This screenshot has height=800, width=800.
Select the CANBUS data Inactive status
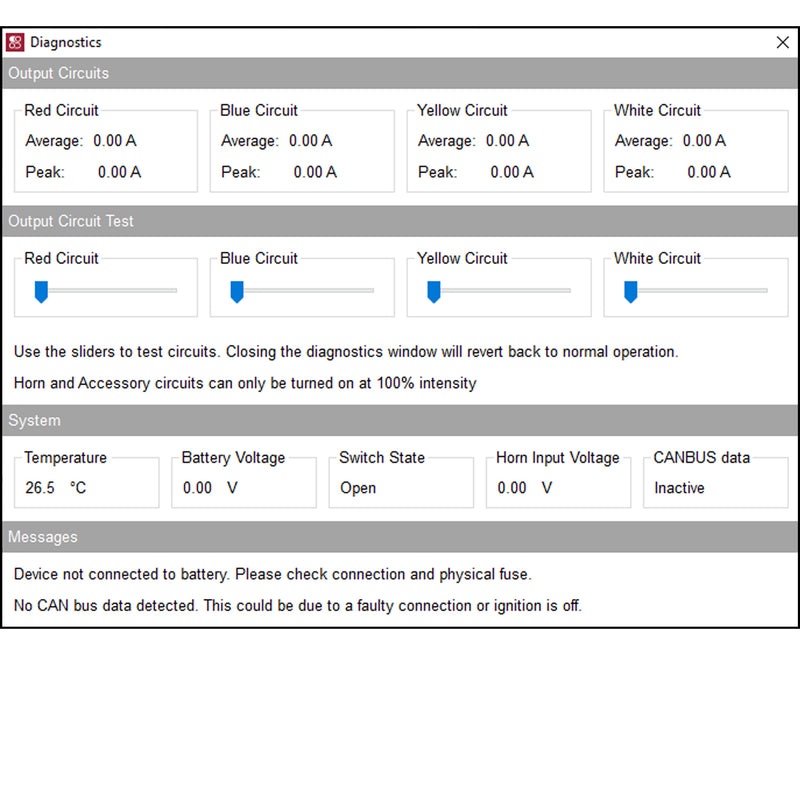click(x=679, y=488)
